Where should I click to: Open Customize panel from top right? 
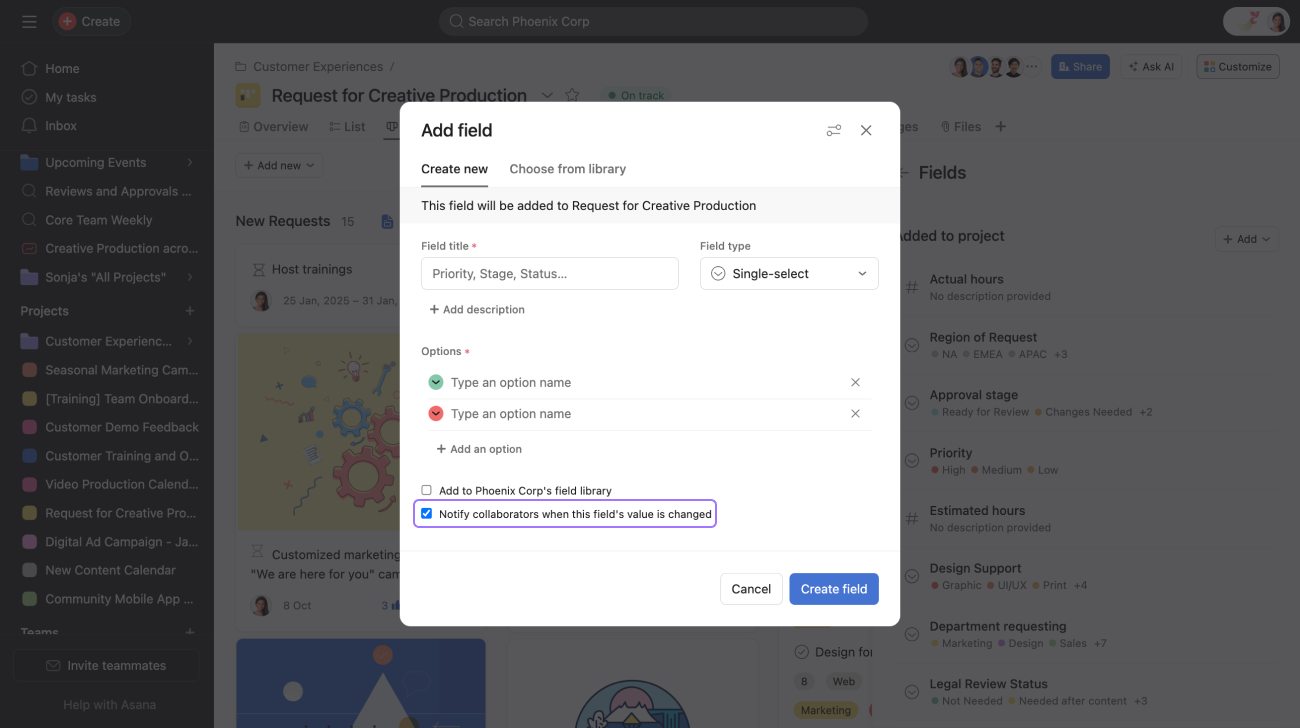[1237, 66]
